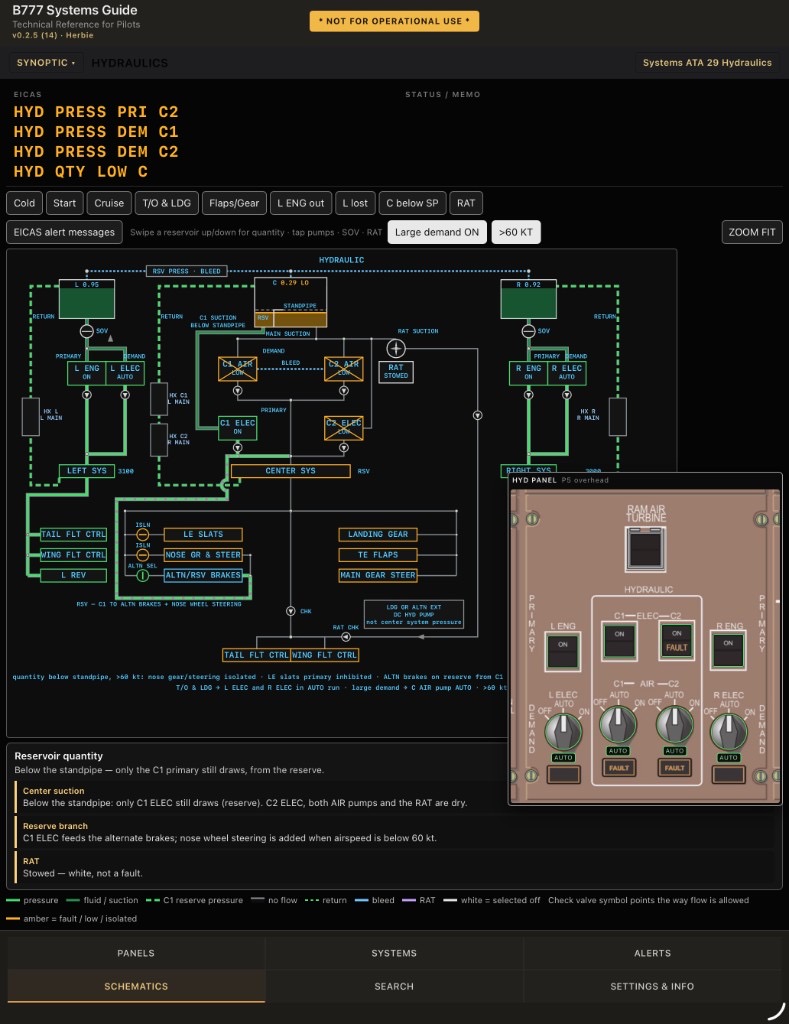Toggle the >60 KT airspeed option
Image resolution: width=789 pixels, height=1024 pixels.
[x=516, y=232]
